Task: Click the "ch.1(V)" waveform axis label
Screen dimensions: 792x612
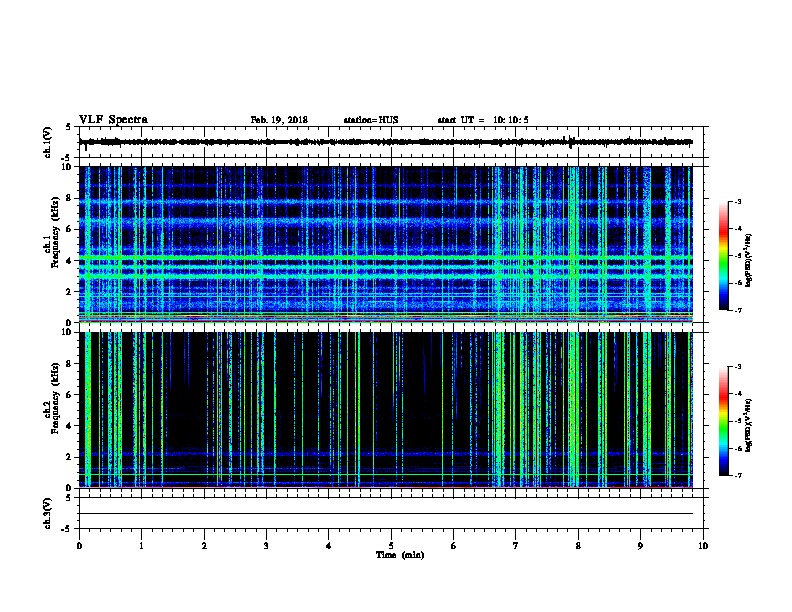Action: coord(47,142)
